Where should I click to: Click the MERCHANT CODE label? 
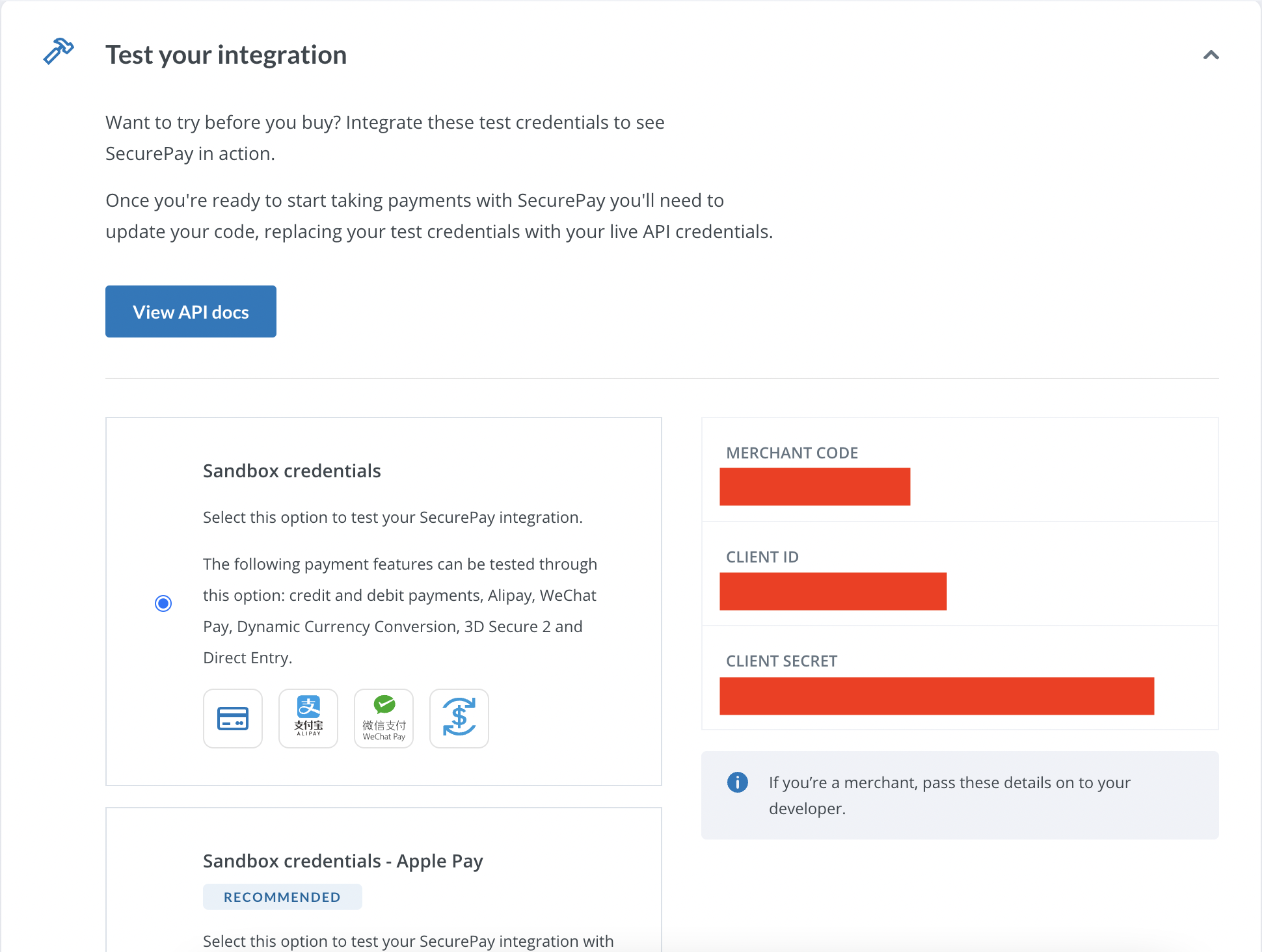[792, 453]
